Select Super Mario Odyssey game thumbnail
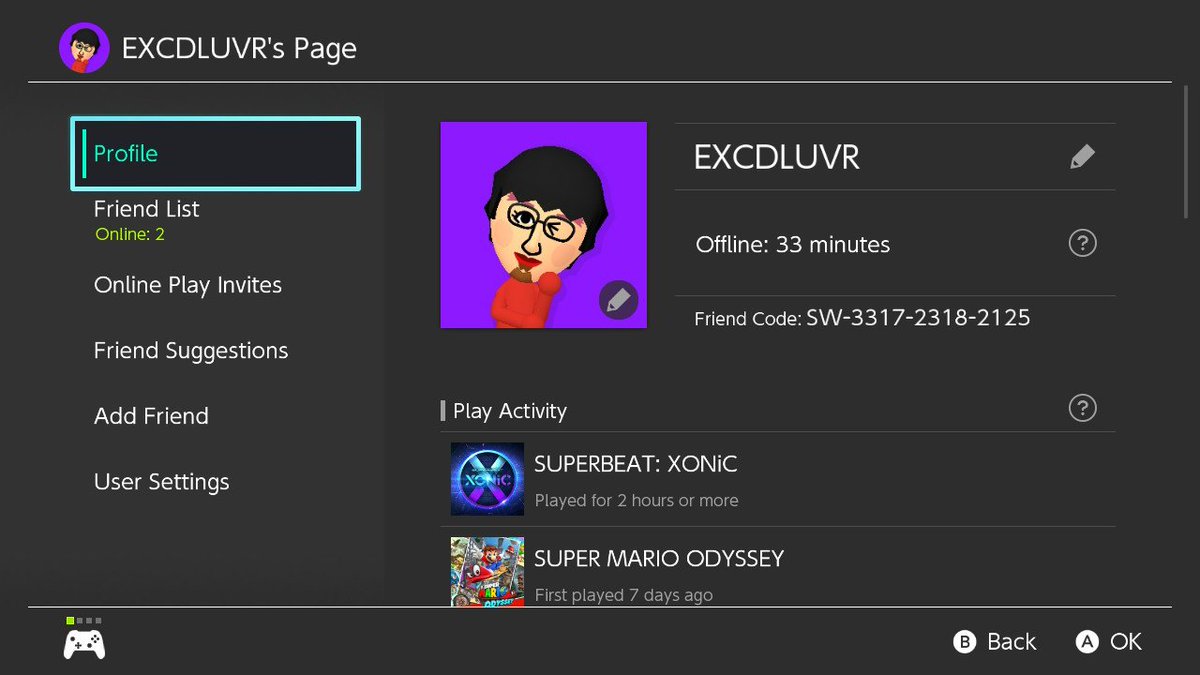1200x675 pixels. [487, 571]
